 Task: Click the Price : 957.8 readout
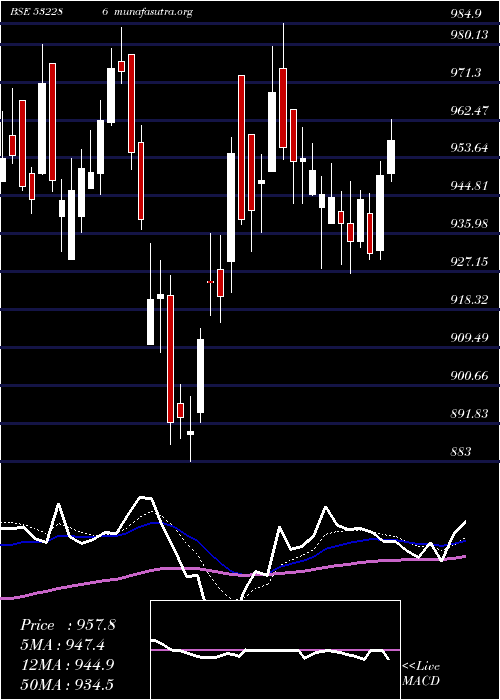coord(67,625)
